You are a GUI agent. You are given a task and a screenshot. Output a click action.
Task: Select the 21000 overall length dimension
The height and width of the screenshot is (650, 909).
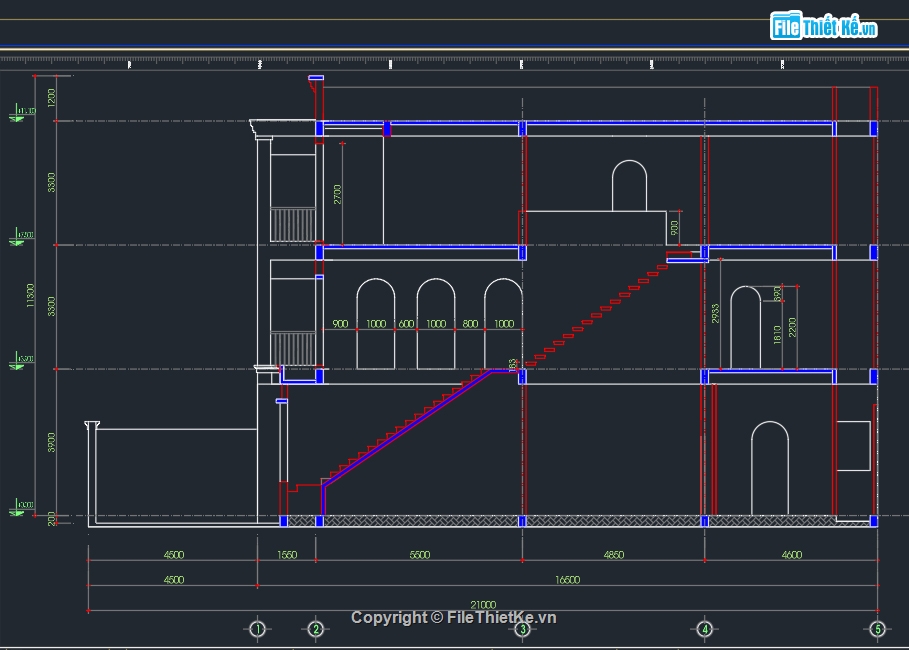click(x=483, y=604)
